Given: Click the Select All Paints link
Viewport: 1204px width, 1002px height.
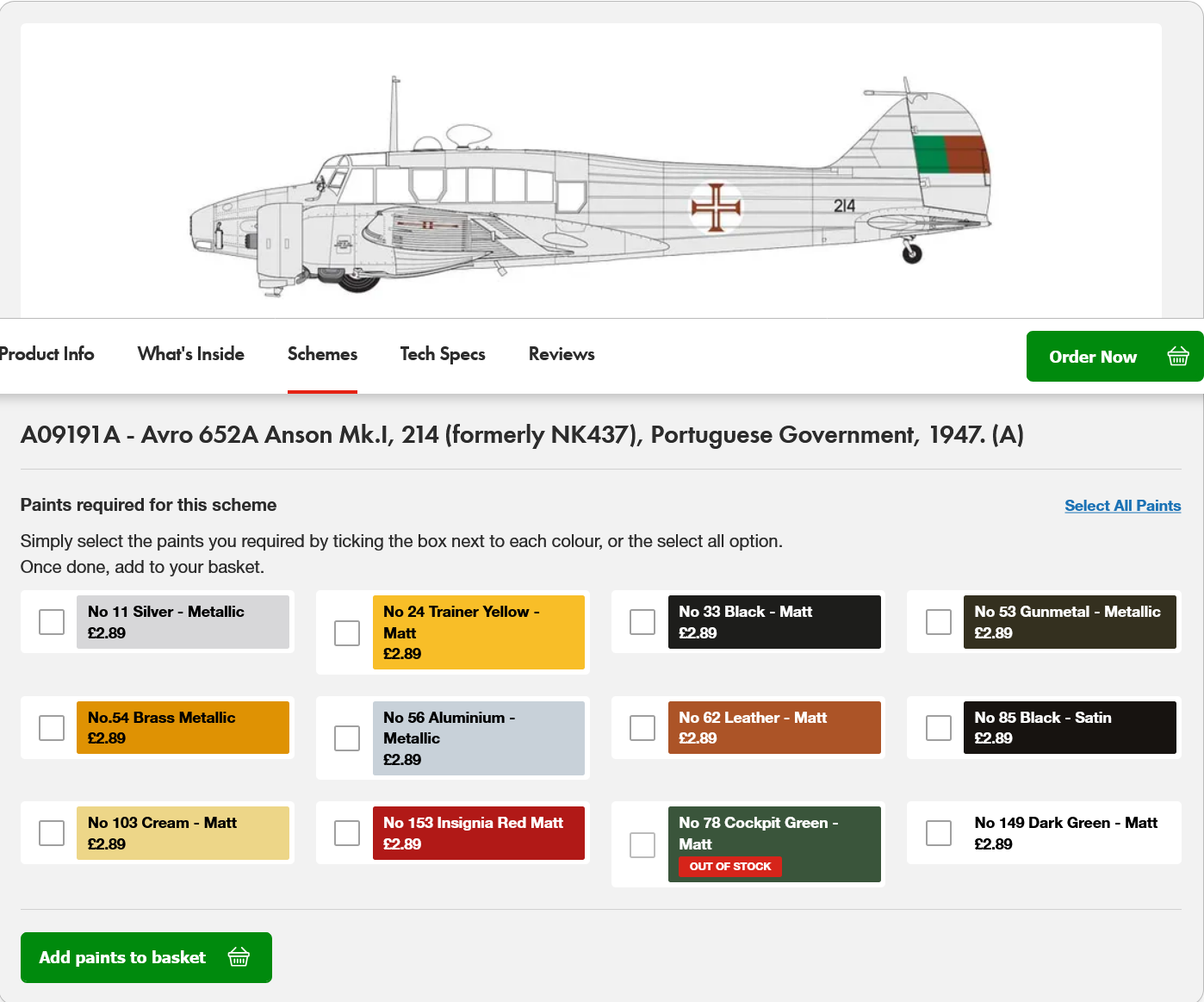Looking at the screenshot, I should [x=1123, y=506].
